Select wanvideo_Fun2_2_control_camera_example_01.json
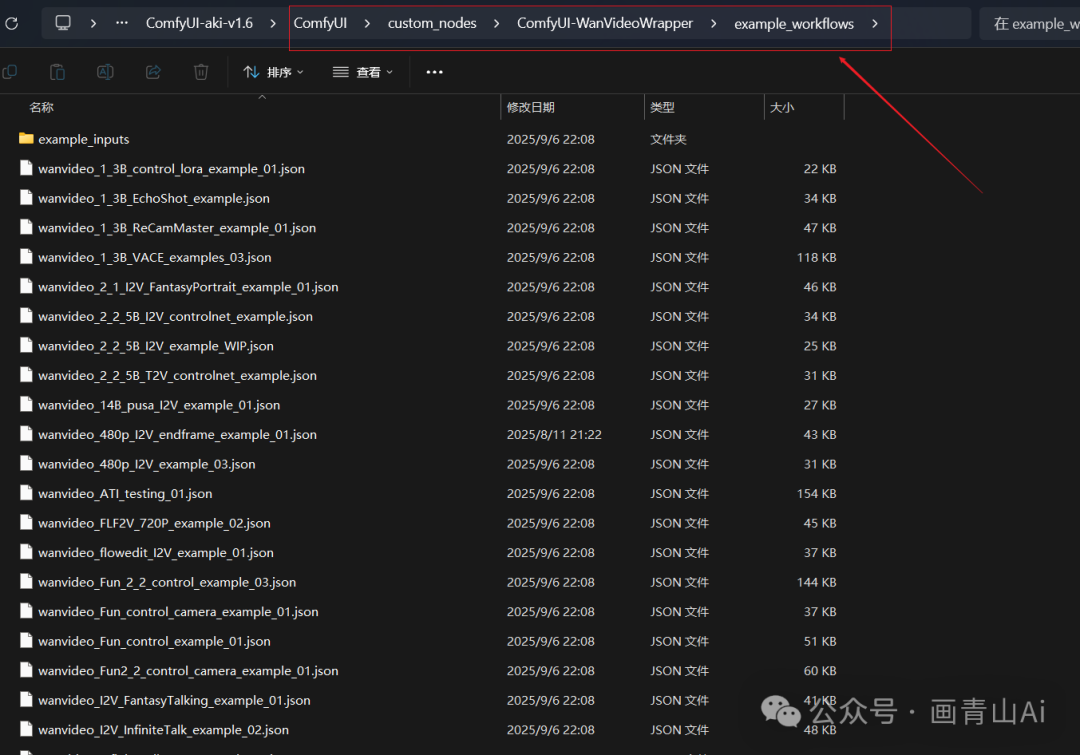This screenshot has width=1080, height=755. click(x=188, y=671)
